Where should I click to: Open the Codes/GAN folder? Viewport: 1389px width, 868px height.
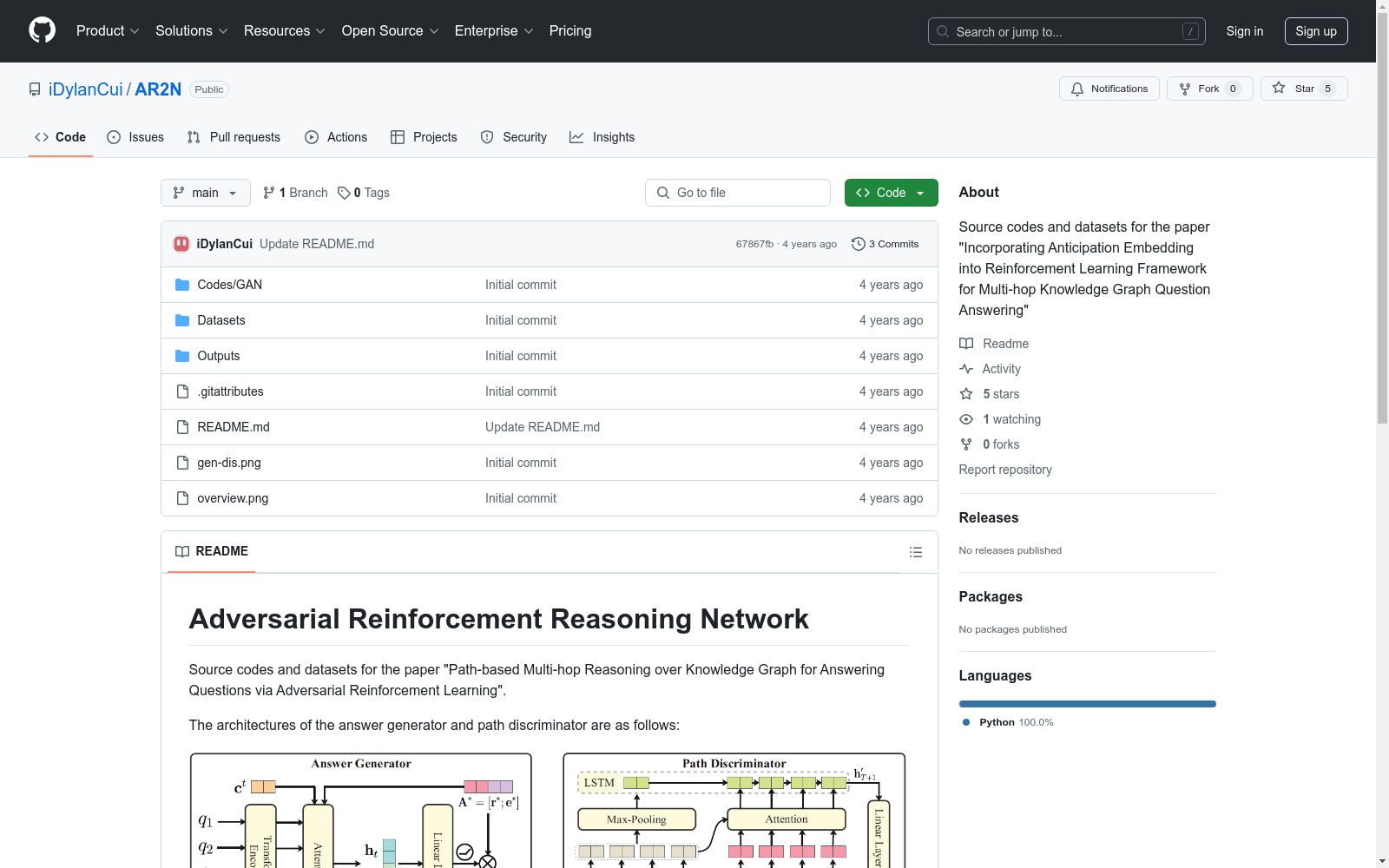pyautogui.click(x=229, y=285)
